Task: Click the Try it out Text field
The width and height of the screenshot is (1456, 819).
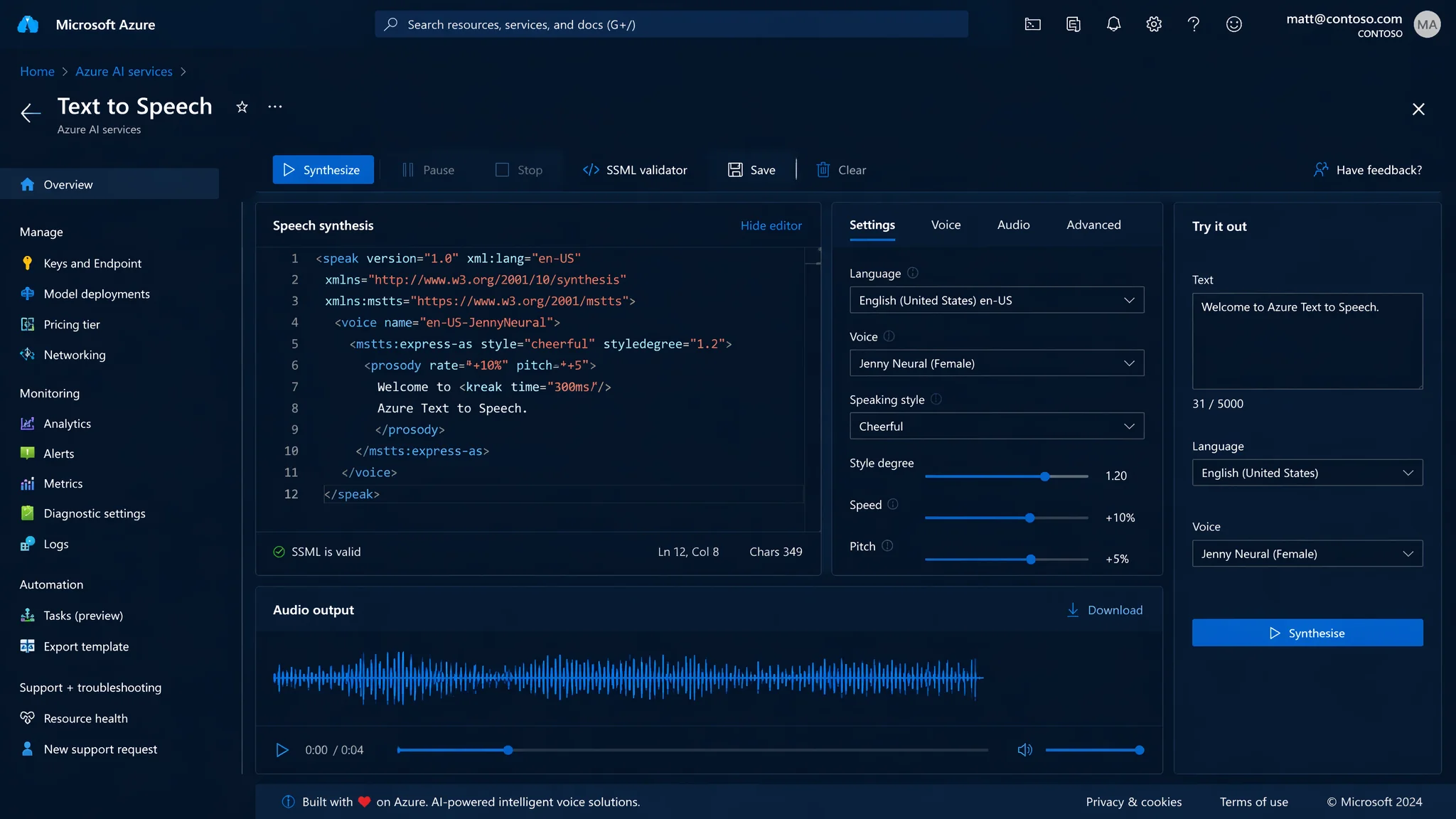Action: (1307, 341)
